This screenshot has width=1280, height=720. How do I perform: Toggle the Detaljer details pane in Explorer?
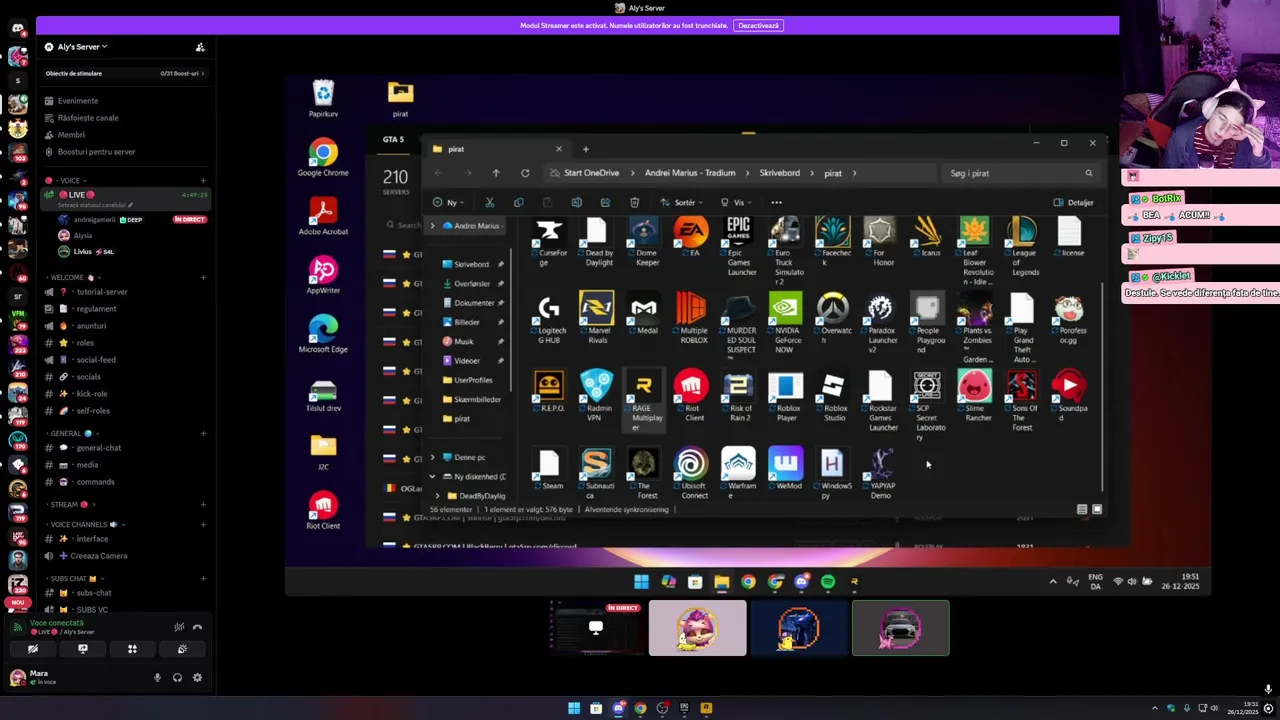tap(1074, 202)
